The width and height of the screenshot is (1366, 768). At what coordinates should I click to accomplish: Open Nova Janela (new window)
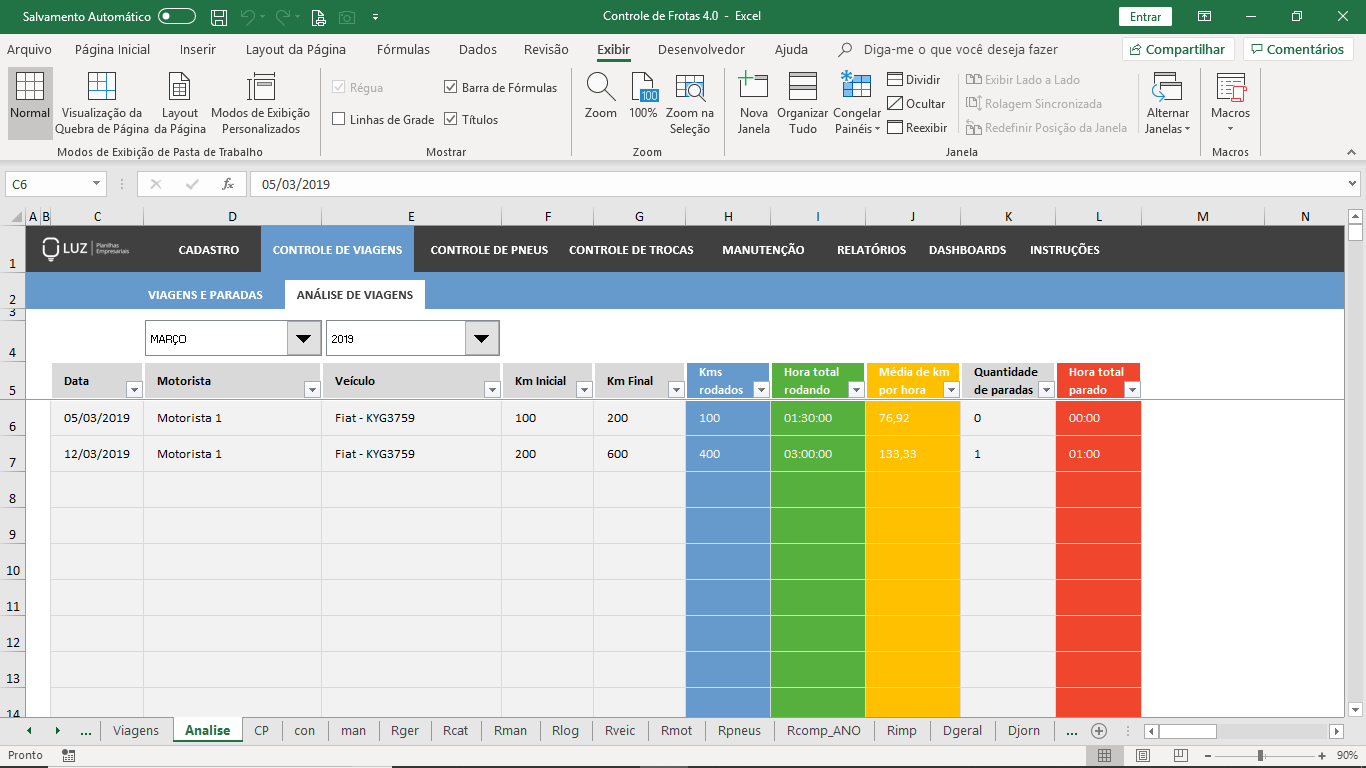[753, 87]
